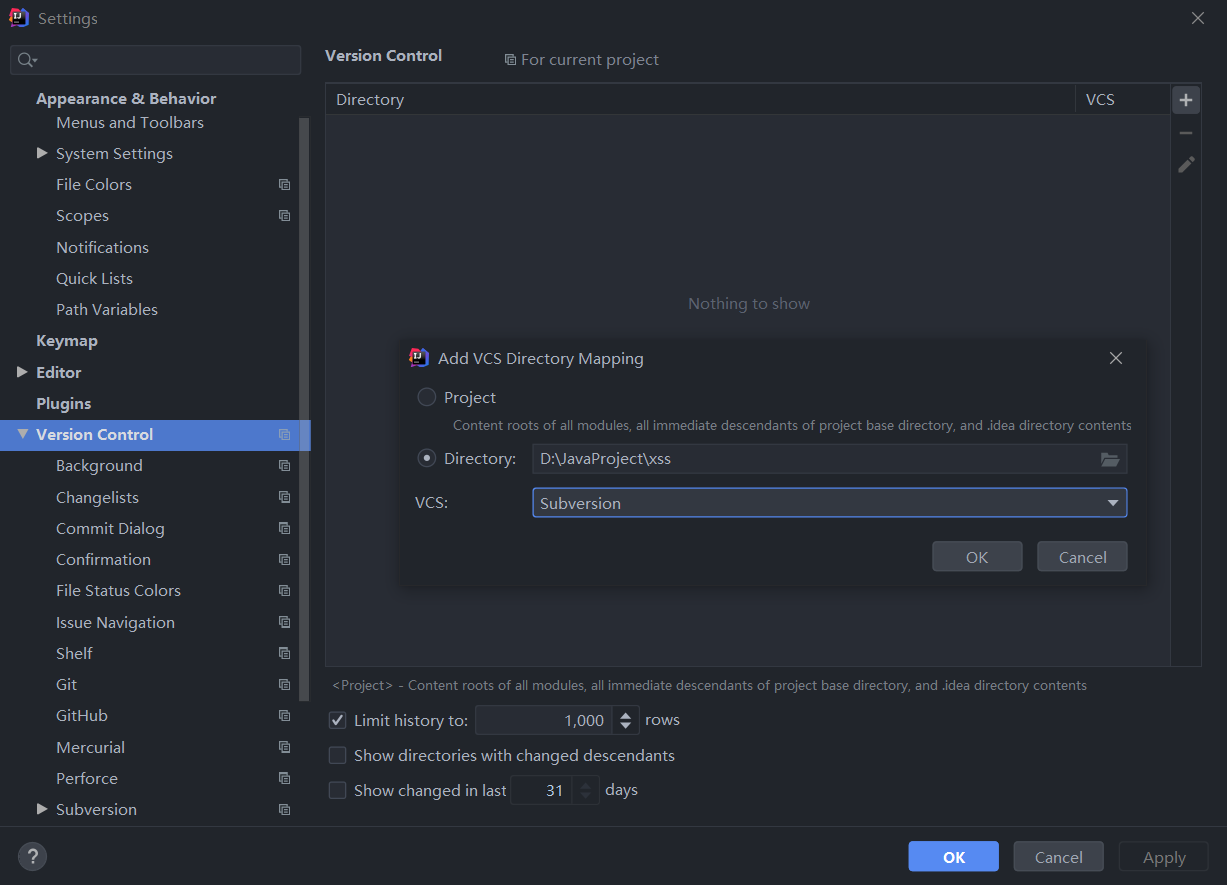Click project-level icon beside Subversion
The image size is (1227, 885).
285,810
